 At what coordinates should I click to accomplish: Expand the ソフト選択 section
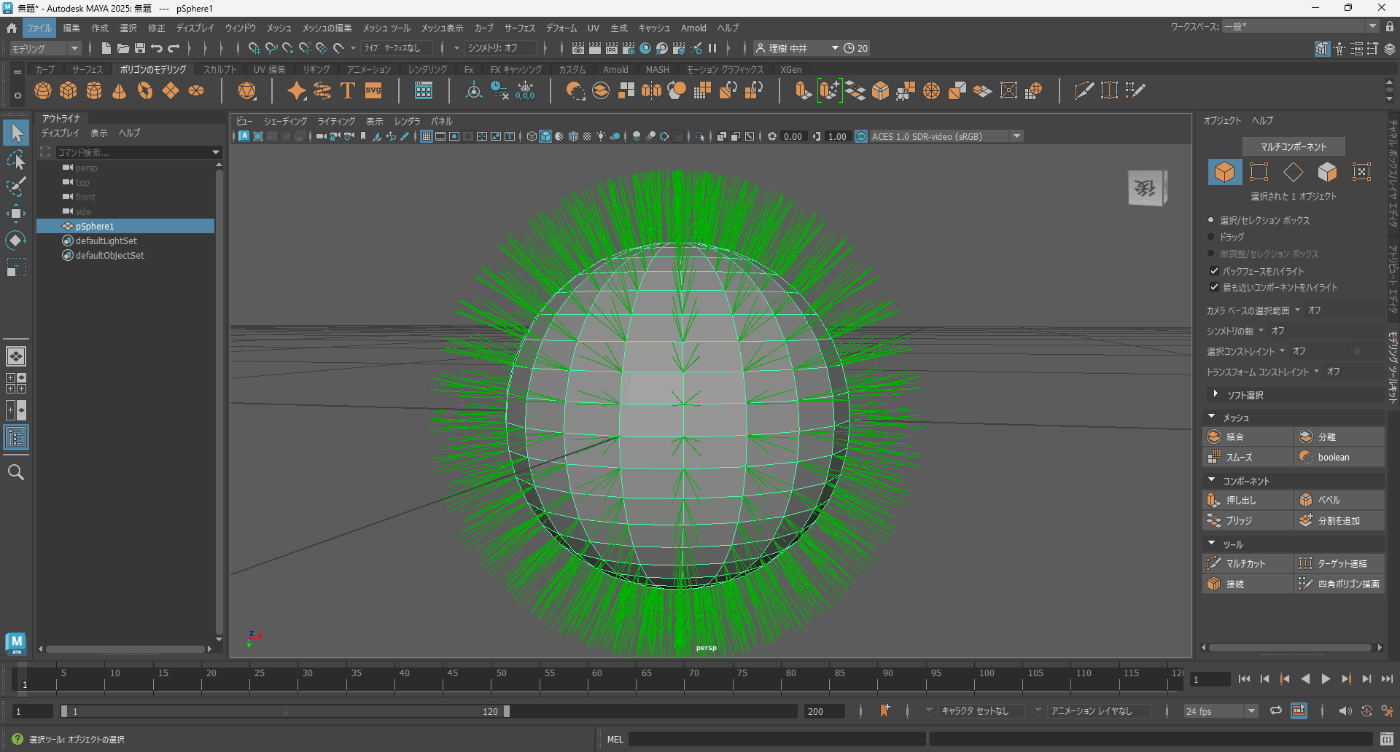[1216, 395]
